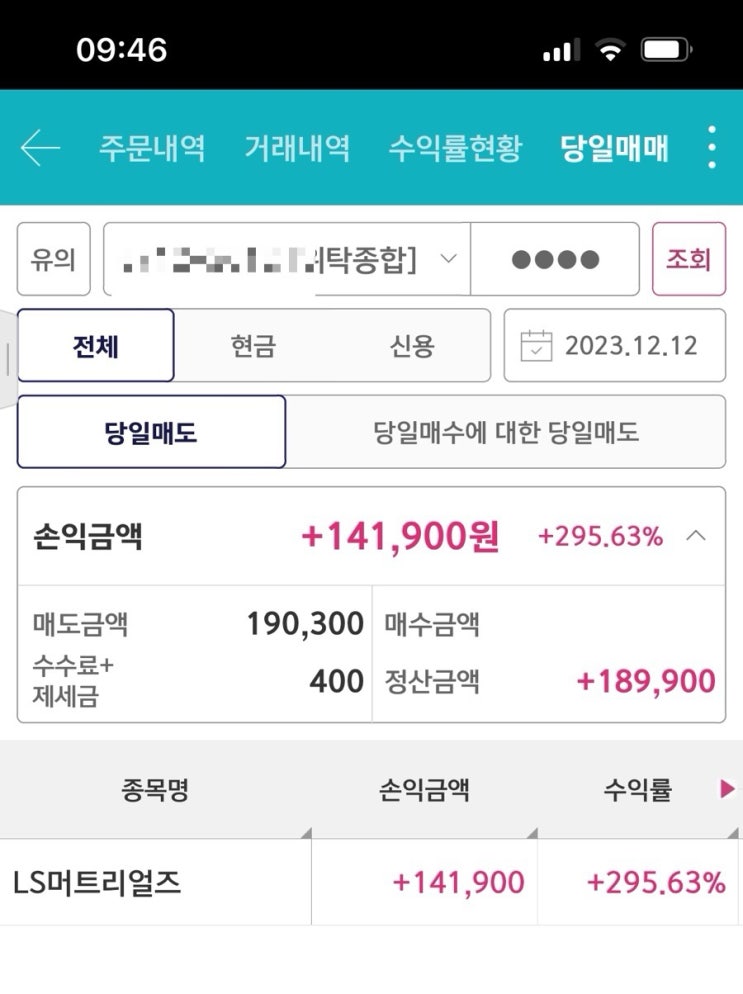743x994 pixels.
Task: Sort by 수익률 column header
Action: (x=637, y=790)
